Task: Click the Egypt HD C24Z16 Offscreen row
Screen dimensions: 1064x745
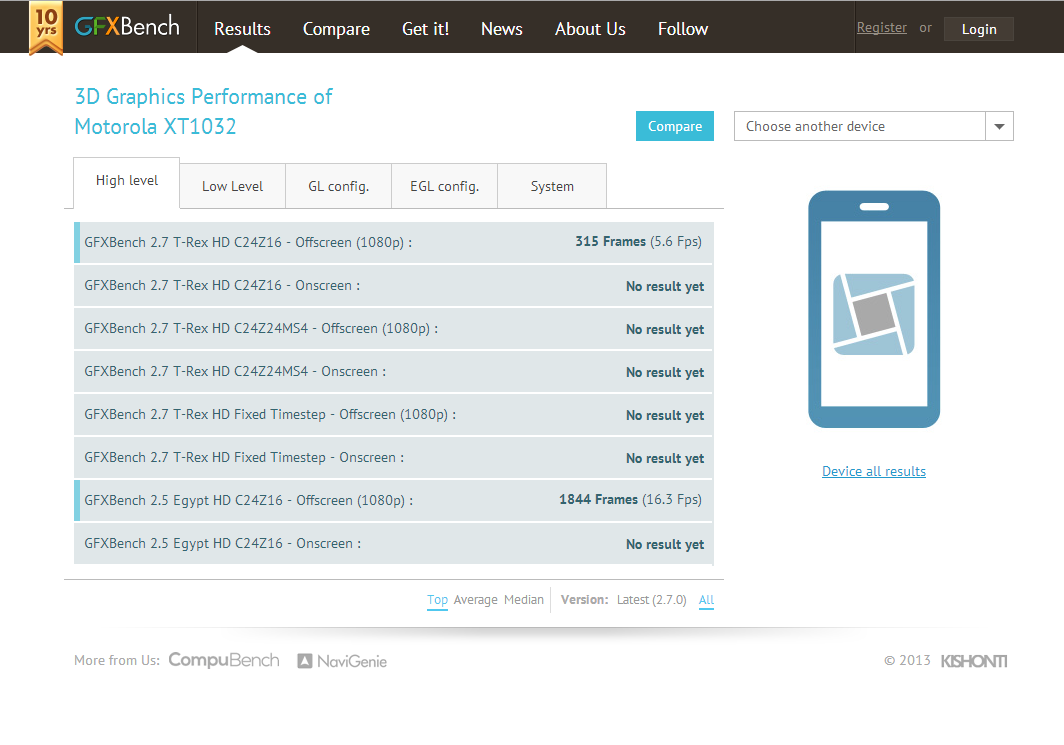Action: click(394, 501)
